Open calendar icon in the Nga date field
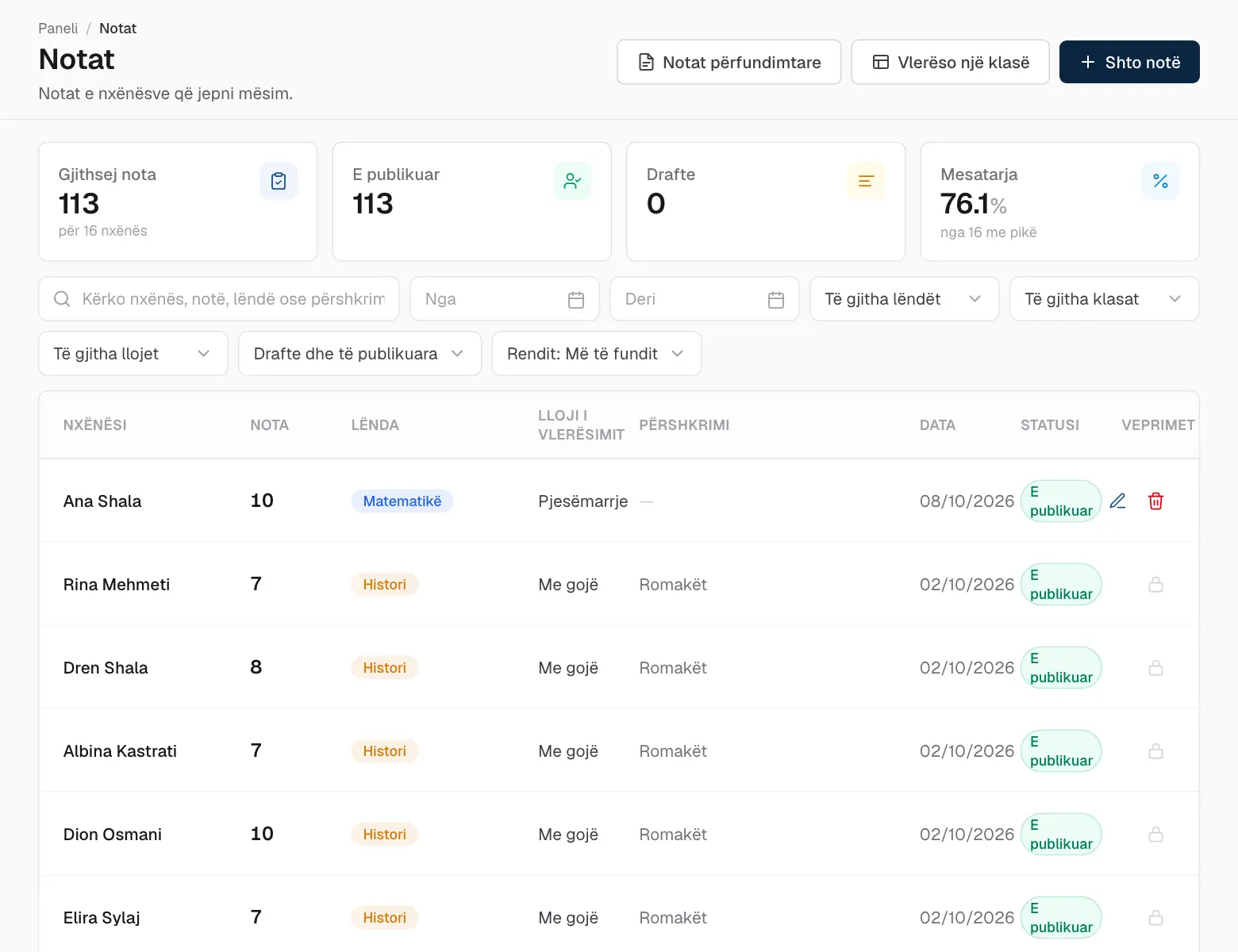 pyautogui.click(x=576, y=300)
